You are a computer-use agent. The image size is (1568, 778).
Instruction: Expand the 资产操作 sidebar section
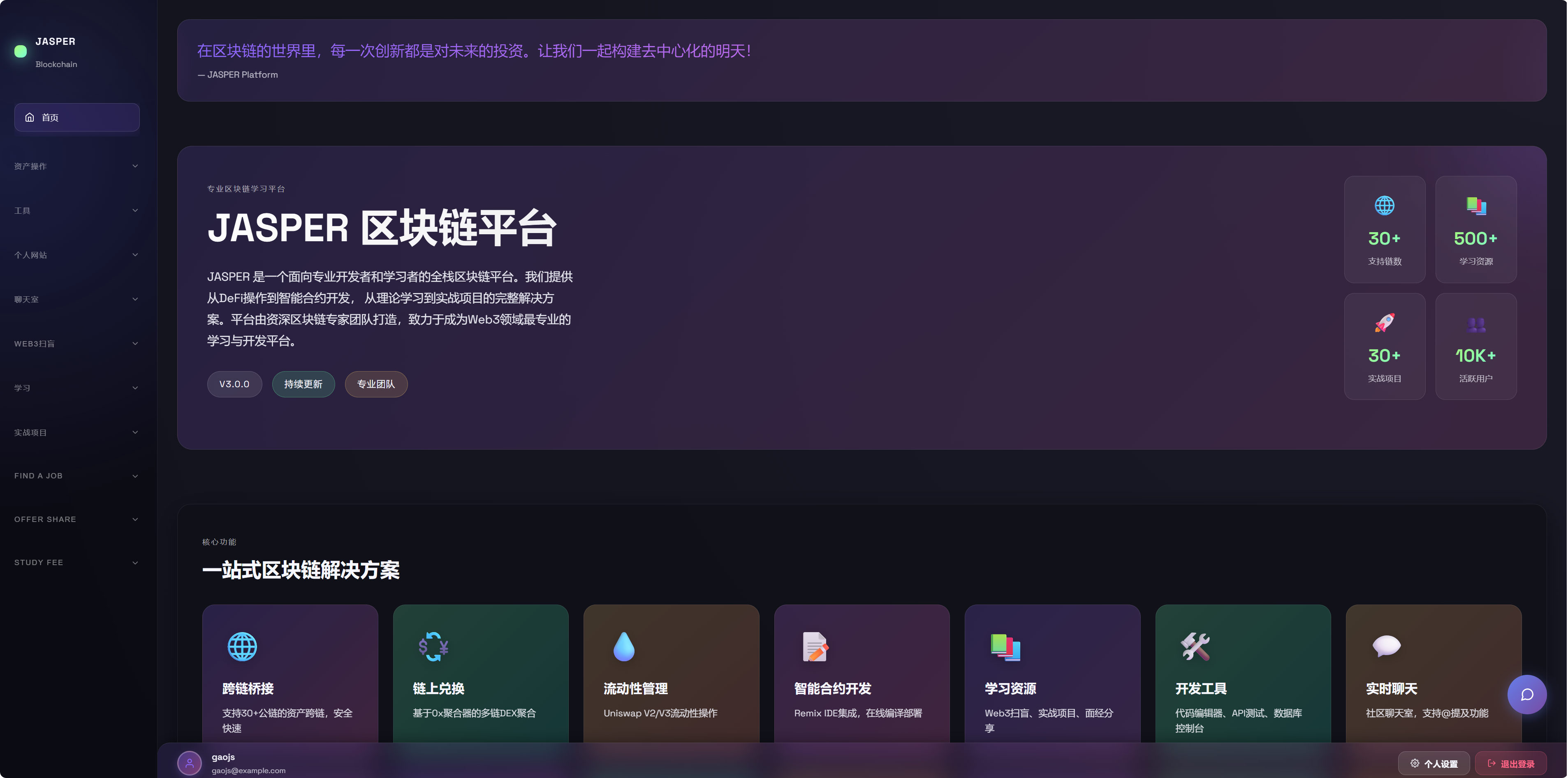pyautogui.click(x=77, y=166)
